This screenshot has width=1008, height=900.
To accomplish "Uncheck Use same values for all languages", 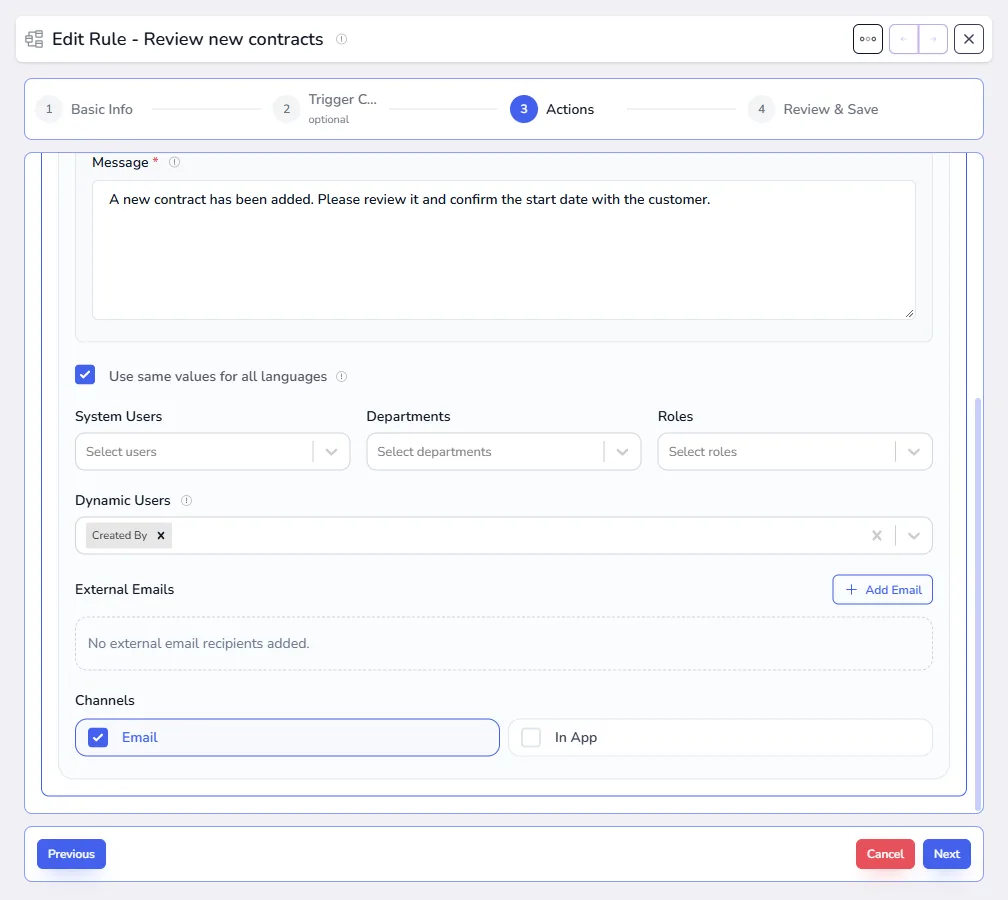I will (85, 375).
